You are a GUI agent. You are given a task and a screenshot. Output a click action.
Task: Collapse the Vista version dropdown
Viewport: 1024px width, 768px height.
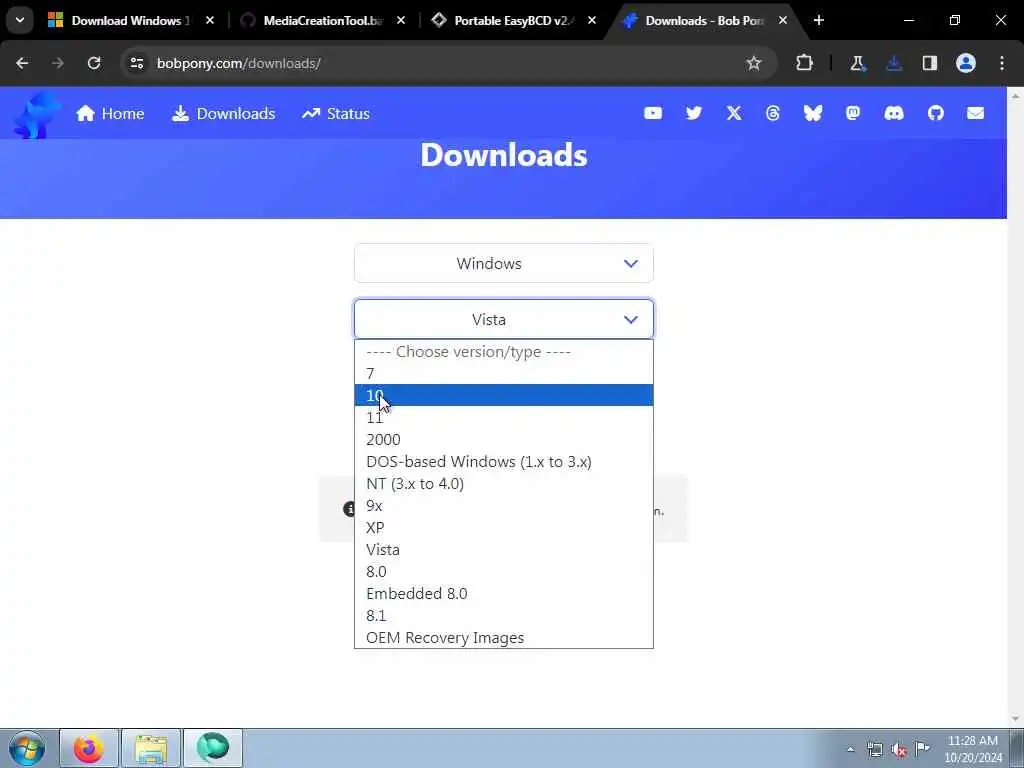coord(504,319)
